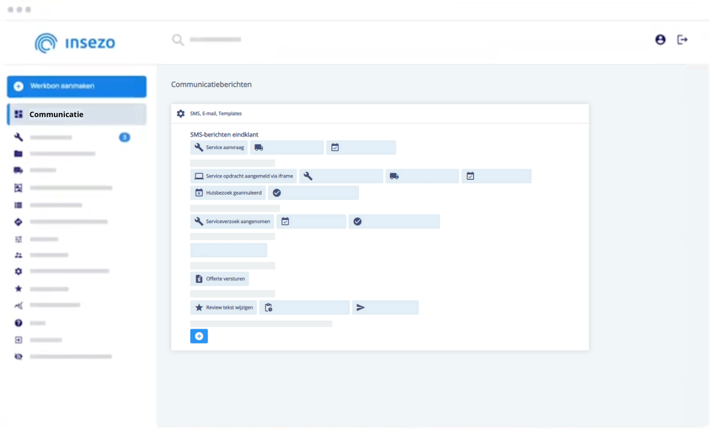710x430 pixels.
Task: Open the Communicatie menu item
Action: [x=76, y=114]
